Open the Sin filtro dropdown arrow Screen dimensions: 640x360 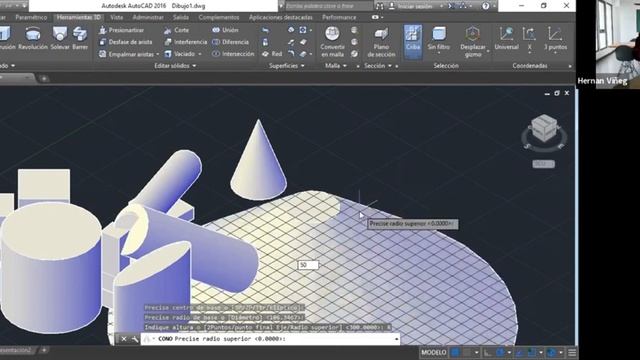(439, 53)
